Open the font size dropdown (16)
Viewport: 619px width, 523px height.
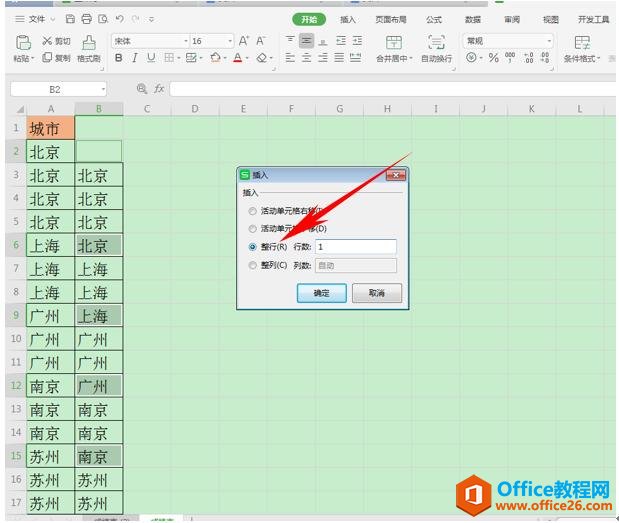(230, 41)
